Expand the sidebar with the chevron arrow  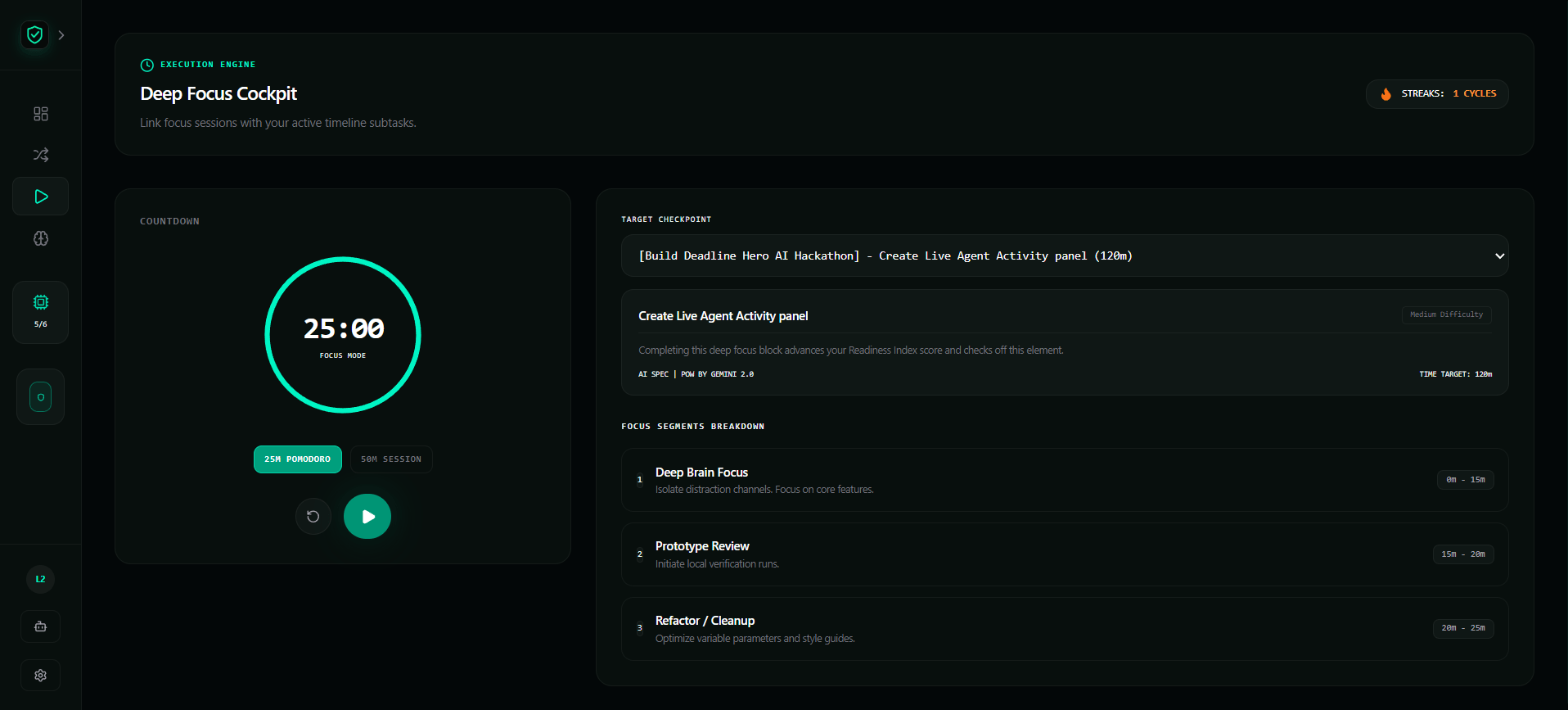coord(61,35)
